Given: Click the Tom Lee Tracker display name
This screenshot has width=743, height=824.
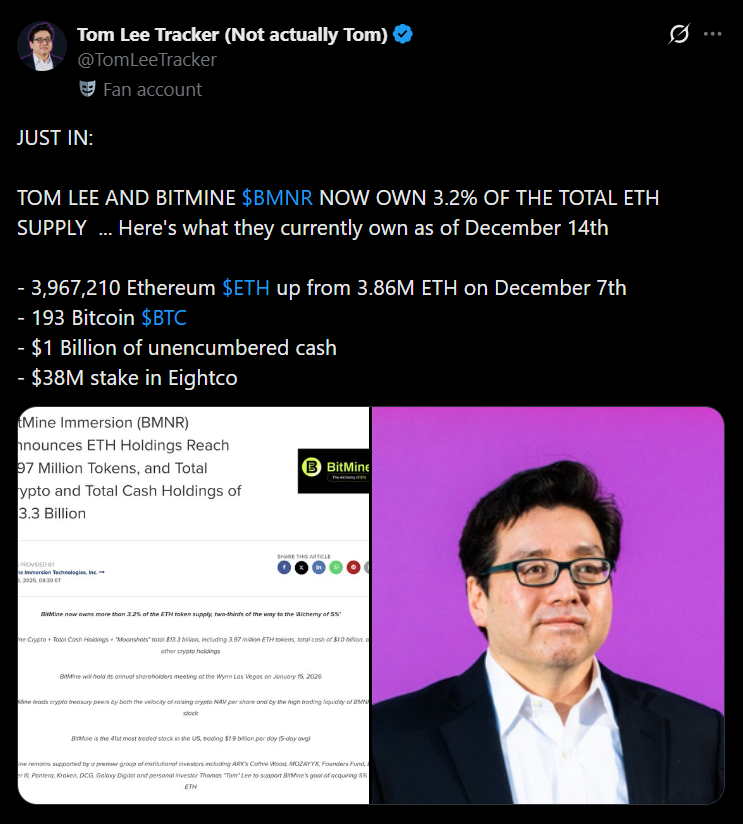Looking at the screenshot, I should 232,35.
